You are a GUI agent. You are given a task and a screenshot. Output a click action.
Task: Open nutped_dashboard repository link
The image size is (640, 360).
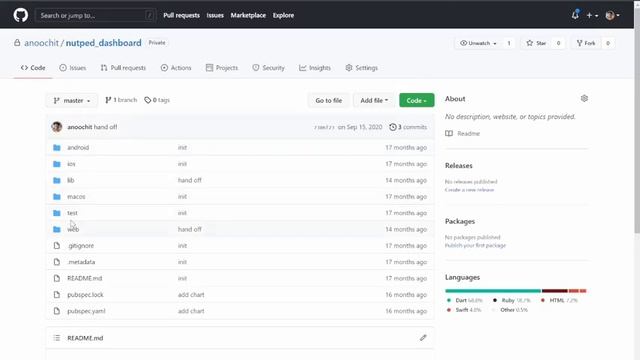pos(104,43)
